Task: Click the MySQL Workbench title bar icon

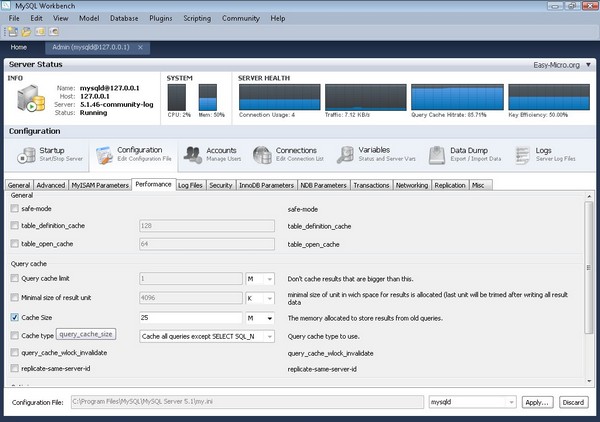Action: pyautogui.click(x=6, y=5)
